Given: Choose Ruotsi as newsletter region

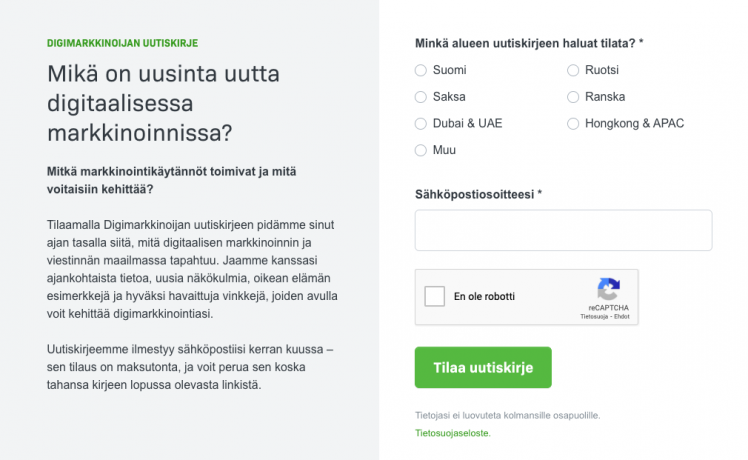Looking at the screenshot, I should click(x=573, y=70).
